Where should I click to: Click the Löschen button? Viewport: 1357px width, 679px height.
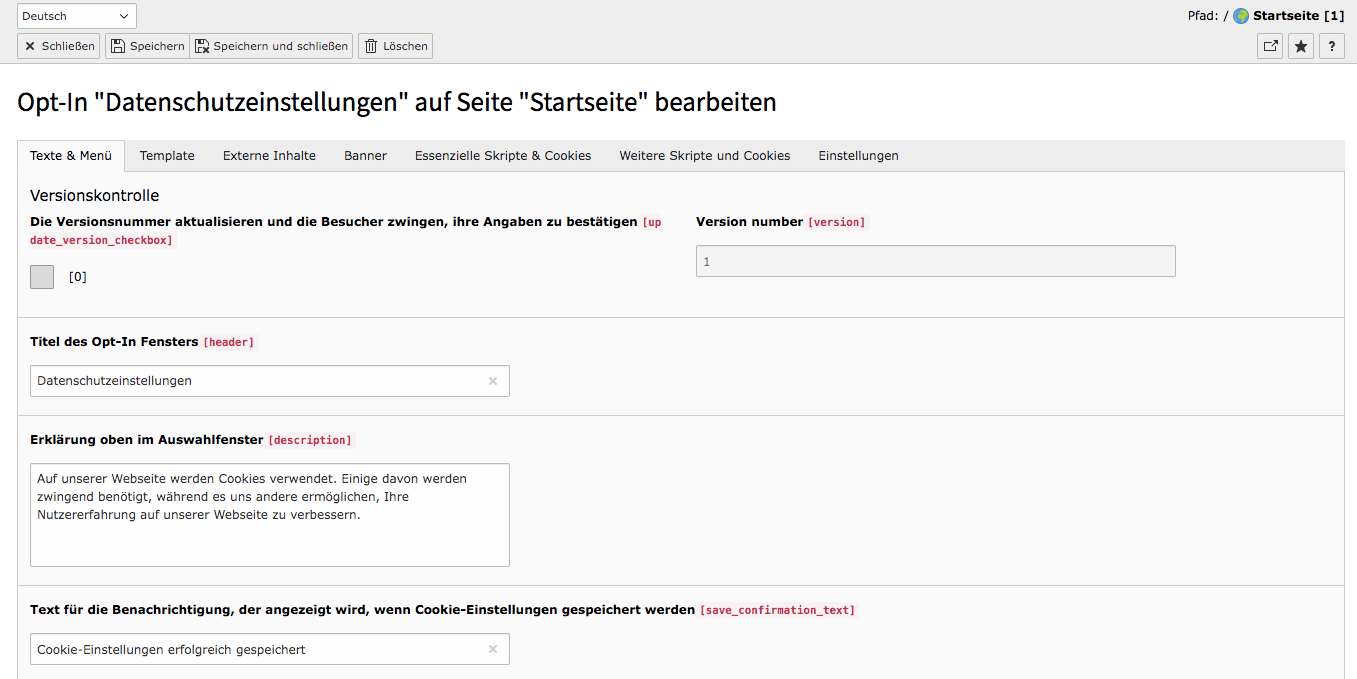tap(395, 46)
